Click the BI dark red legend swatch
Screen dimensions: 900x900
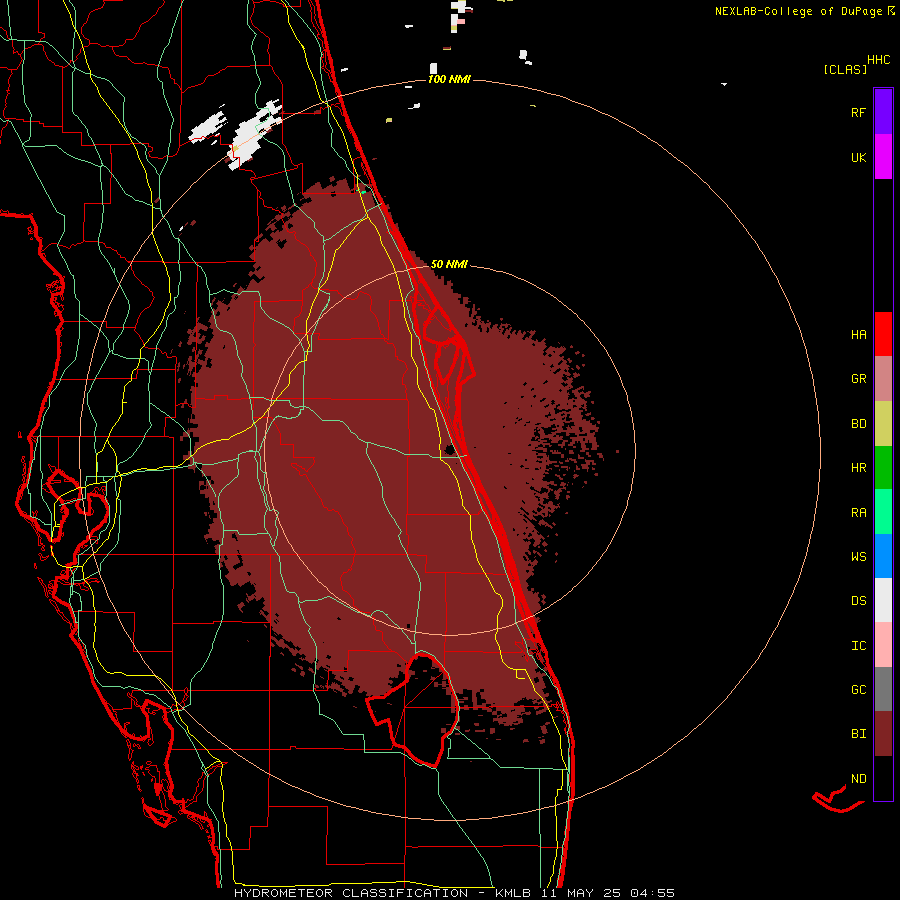click(883, 734)
